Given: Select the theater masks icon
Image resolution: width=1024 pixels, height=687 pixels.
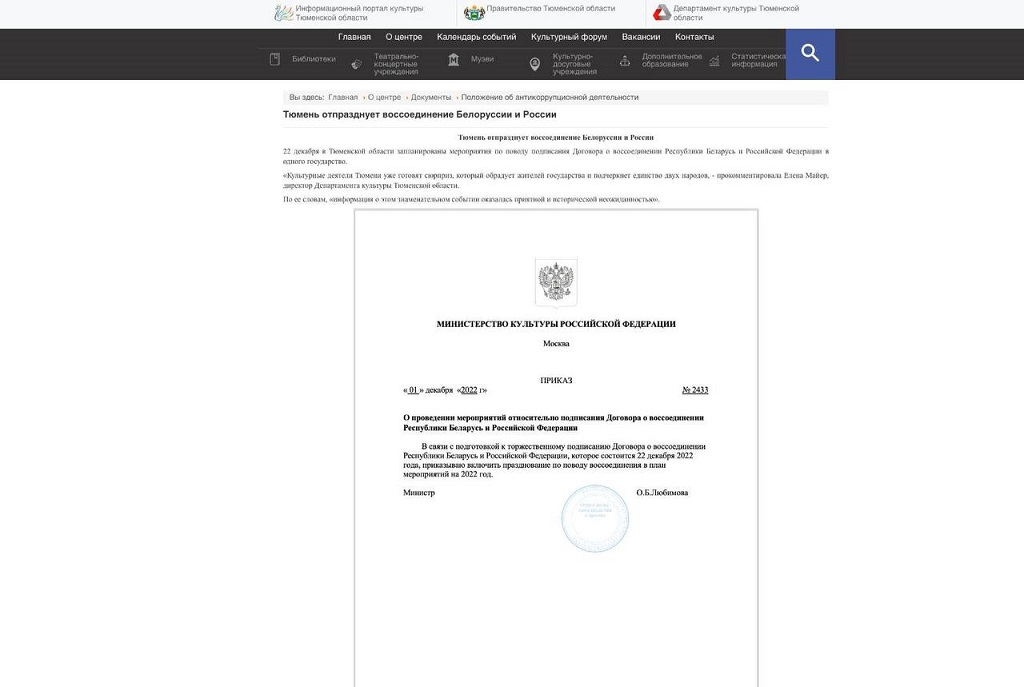Looking at the screenshot, I should tap(357, 64).
